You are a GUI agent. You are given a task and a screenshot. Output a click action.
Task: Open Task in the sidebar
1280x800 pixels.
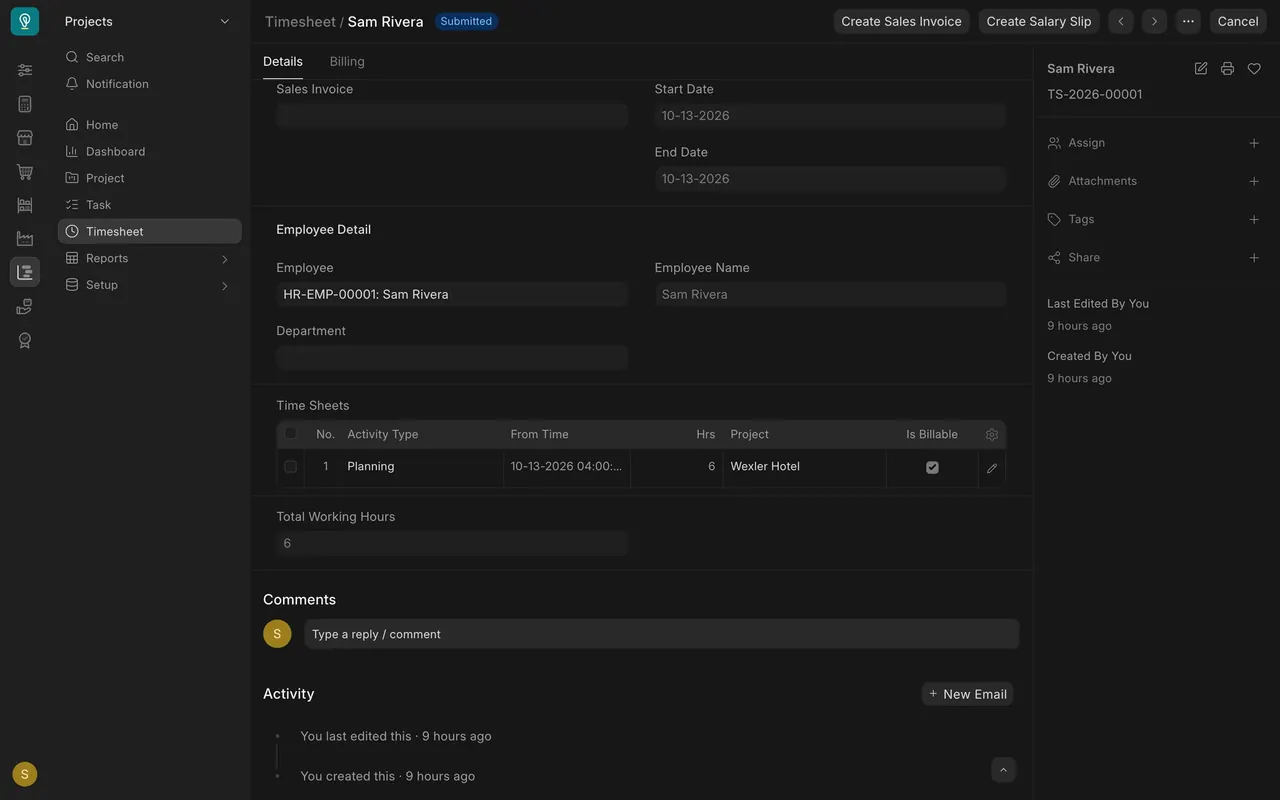coord(150,205)
